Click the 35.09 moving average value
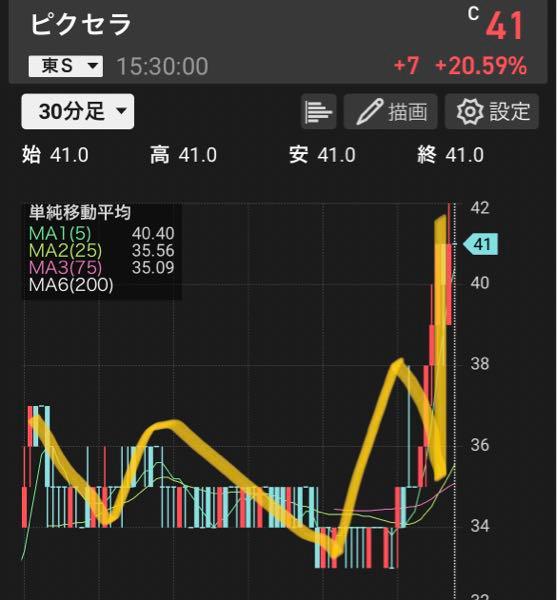Viewport: 557px width, 600px height. click(153, 267)
